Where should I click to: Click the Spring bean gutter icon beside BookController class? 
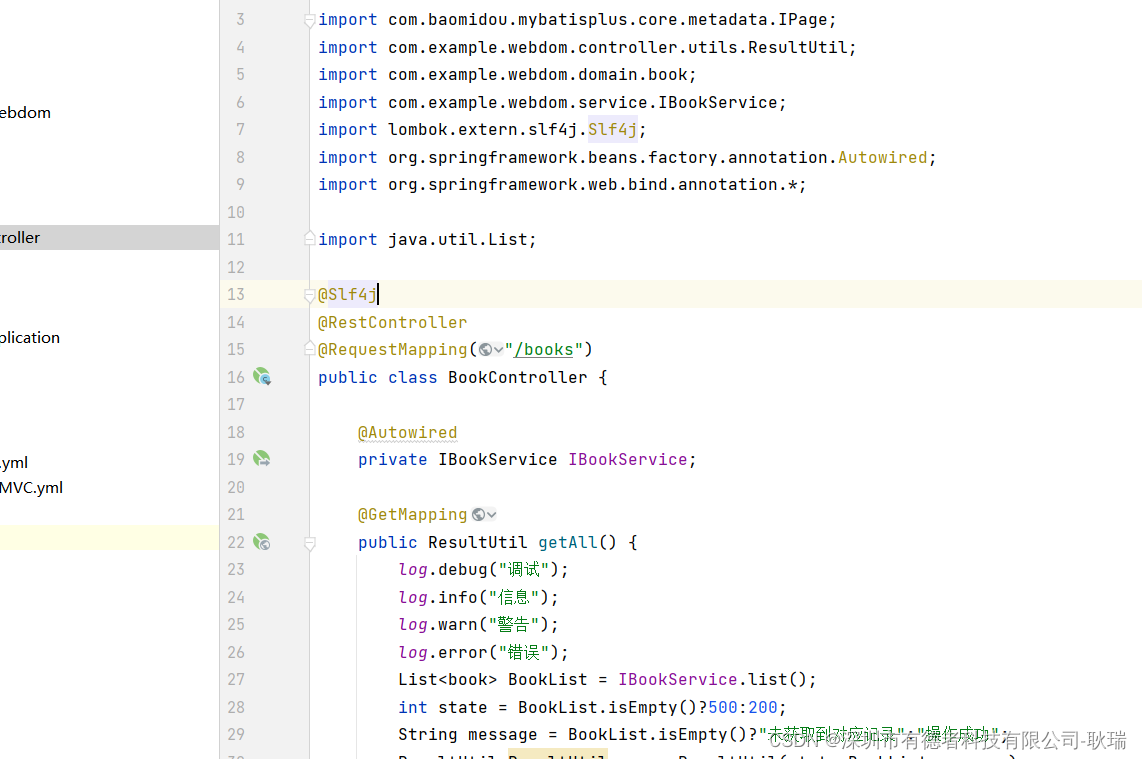point(262,377)
